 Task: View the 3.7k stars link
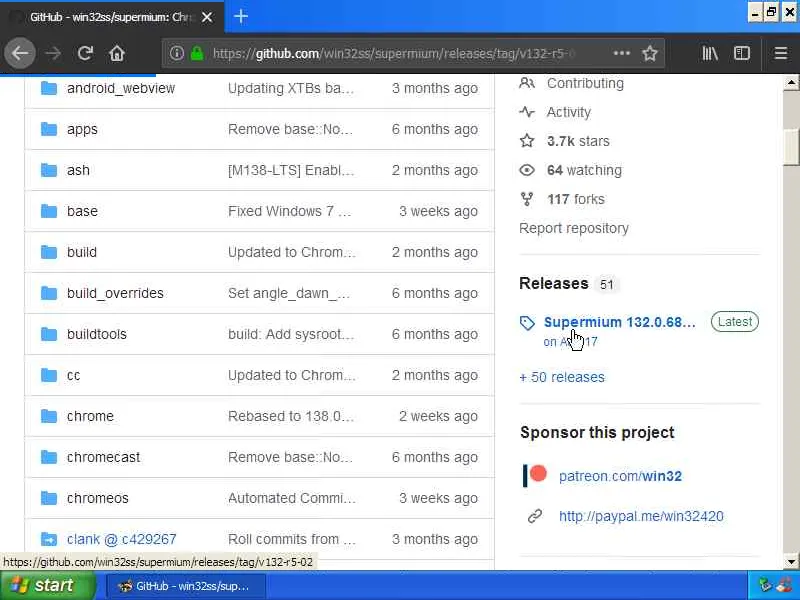578,141
